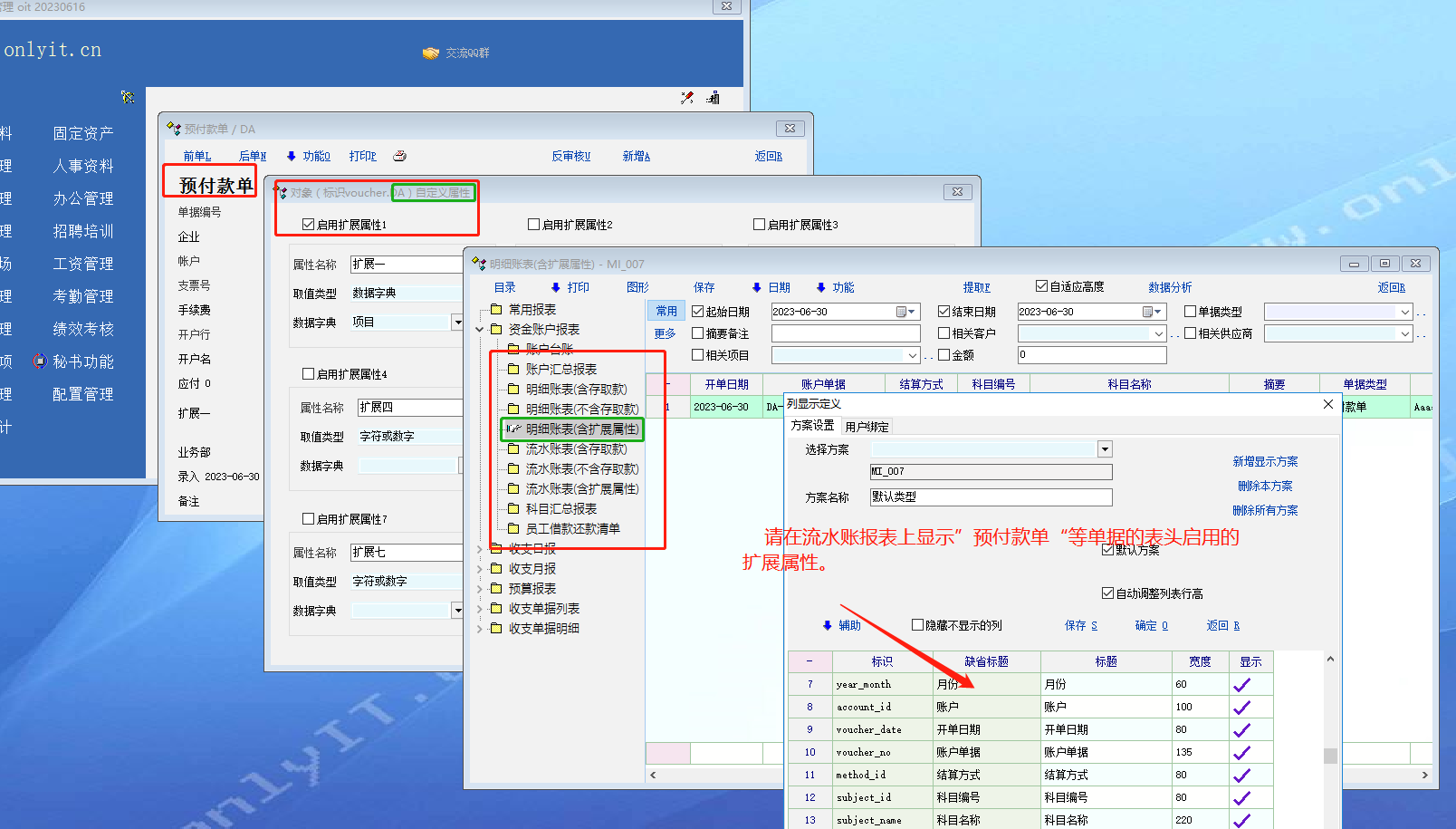Open the 选择方案 dropdown
This screenshot has width=1456, height=829.
coord(1105,449)
